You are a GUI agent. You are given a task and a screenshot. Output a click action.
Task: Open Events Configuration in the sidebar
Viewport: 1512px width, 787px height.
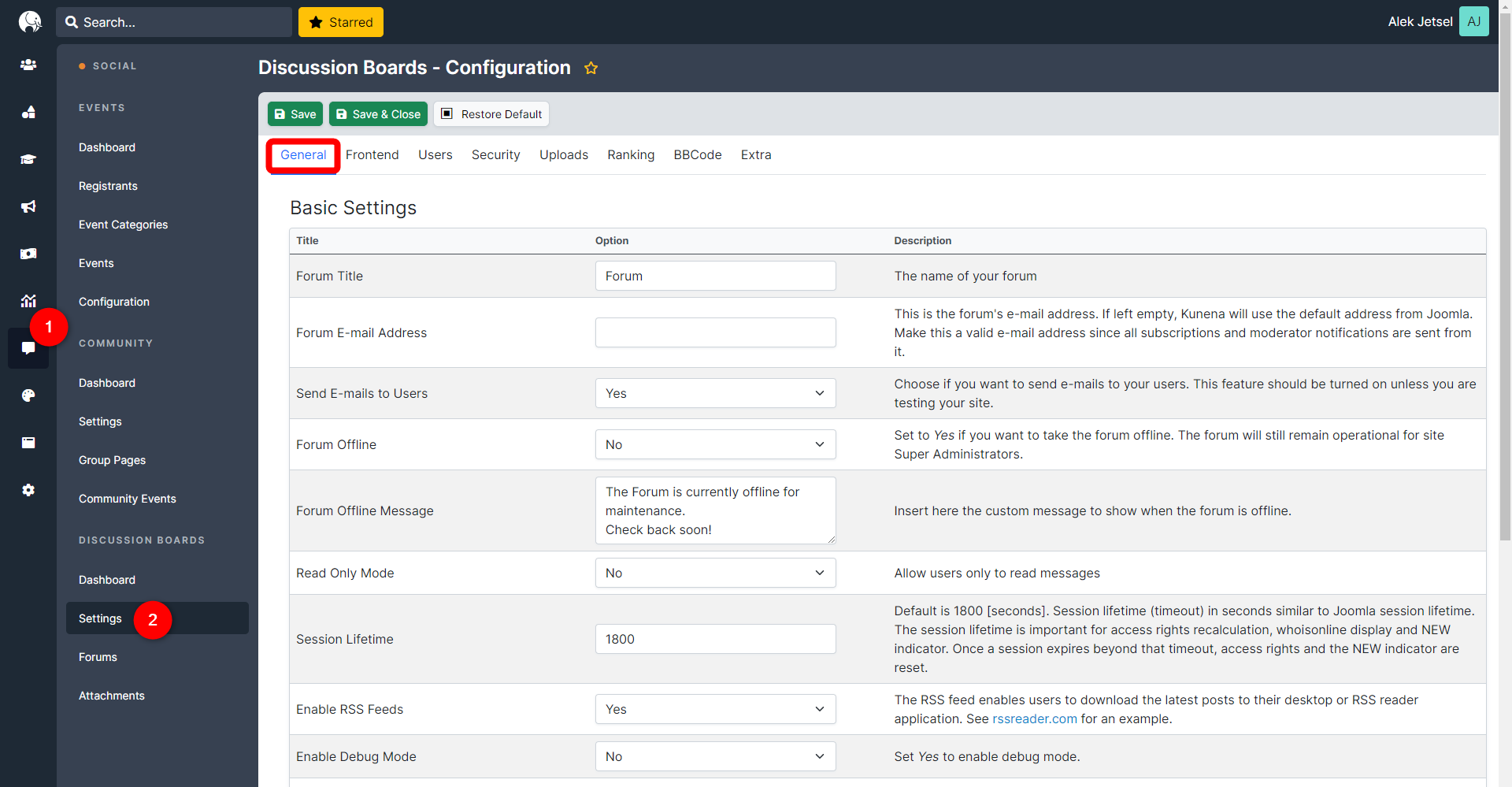[x=114, y=302]
